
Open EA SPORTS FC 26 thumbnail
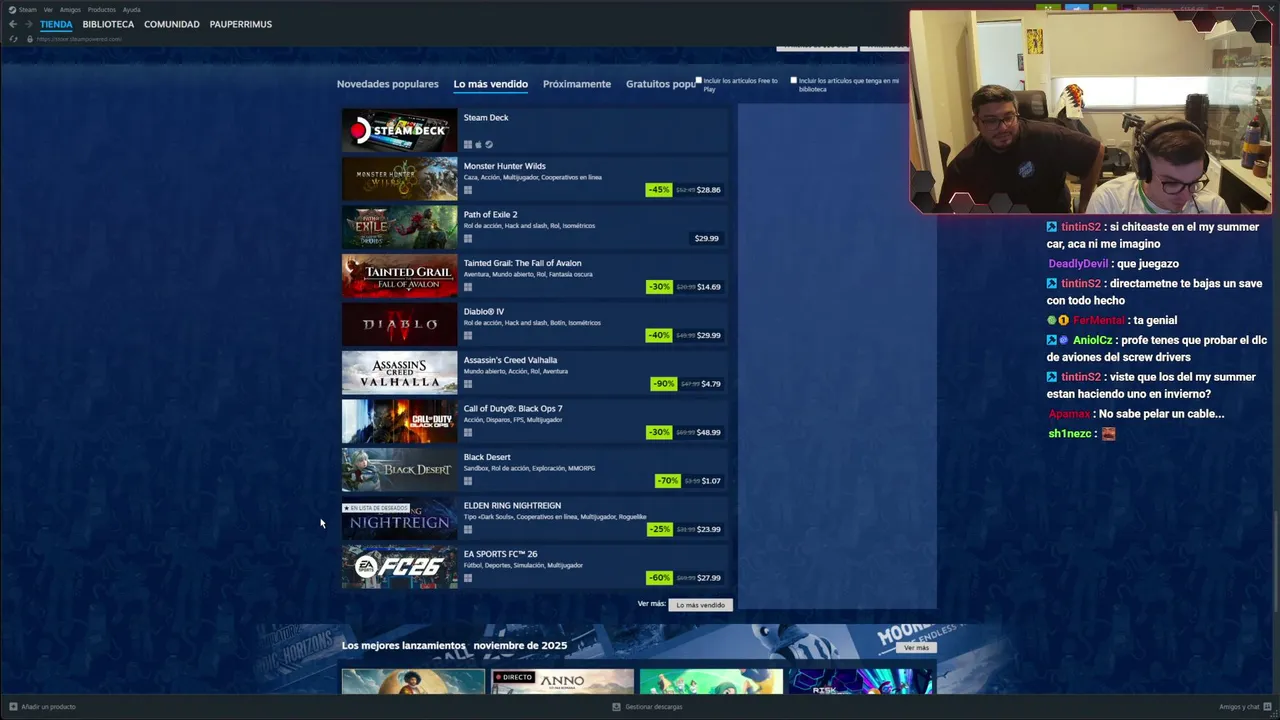click(399, 567)
